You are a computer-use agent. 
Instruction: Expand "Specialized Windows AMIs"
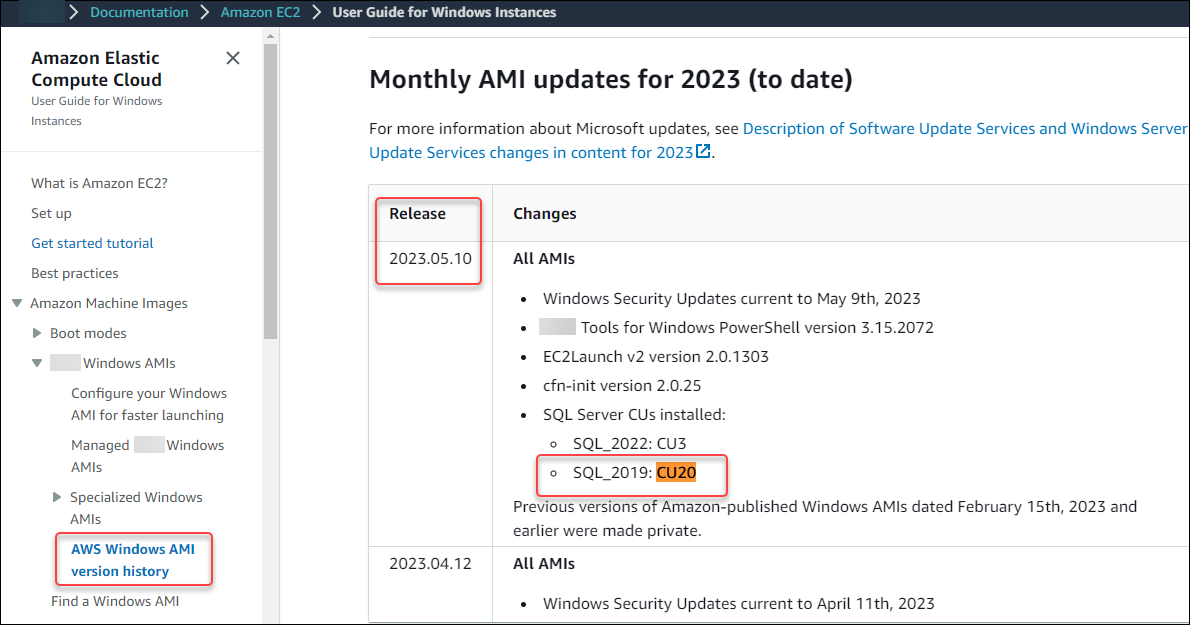[57, 497]
